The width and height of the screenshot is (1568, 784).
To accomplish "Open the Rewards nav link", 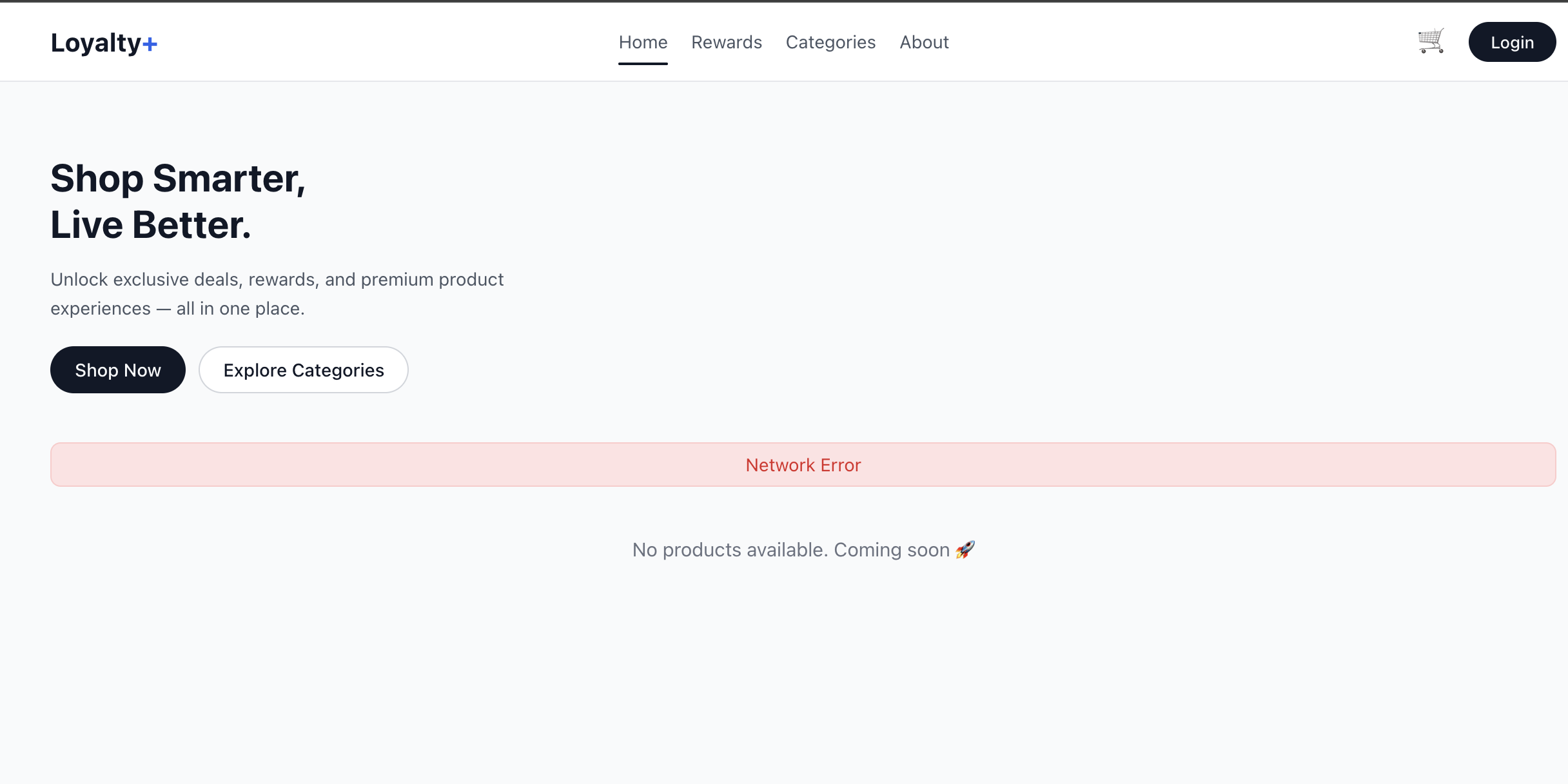I will tap(727, 42).
